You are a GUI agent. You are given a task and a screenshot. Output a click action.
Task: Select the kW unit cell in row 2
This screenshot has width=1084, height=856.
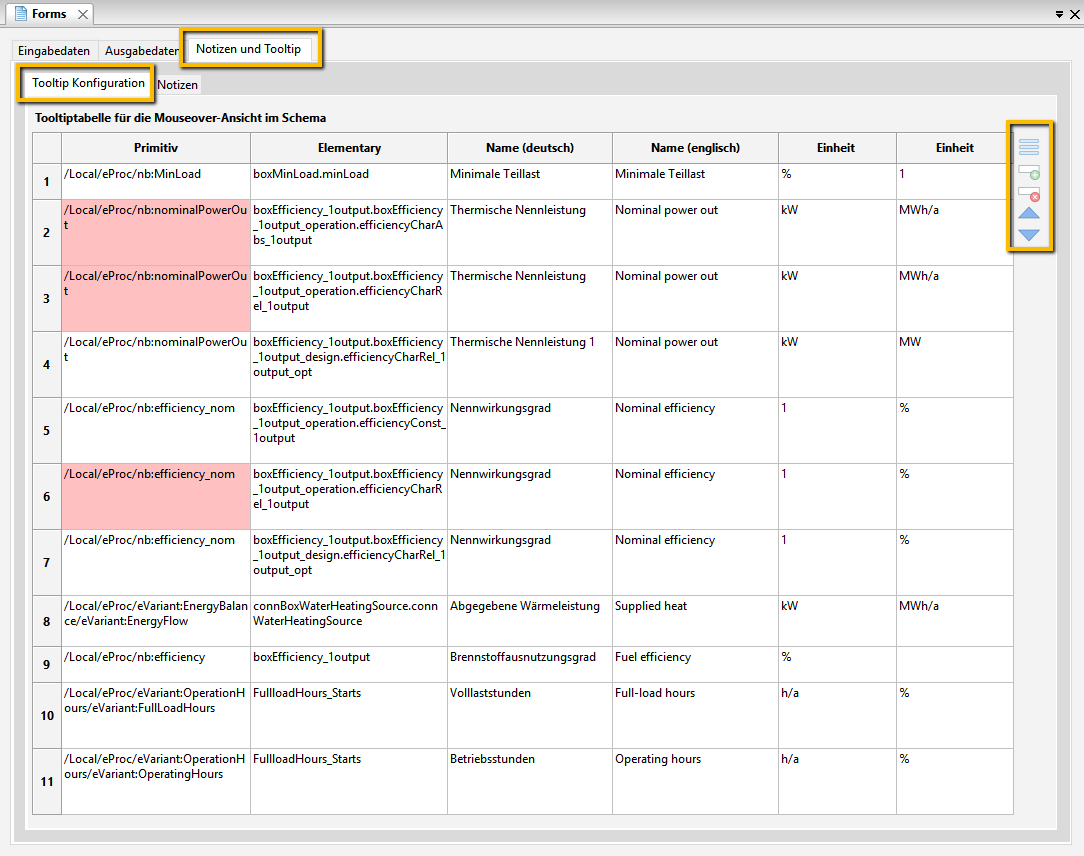837,232
